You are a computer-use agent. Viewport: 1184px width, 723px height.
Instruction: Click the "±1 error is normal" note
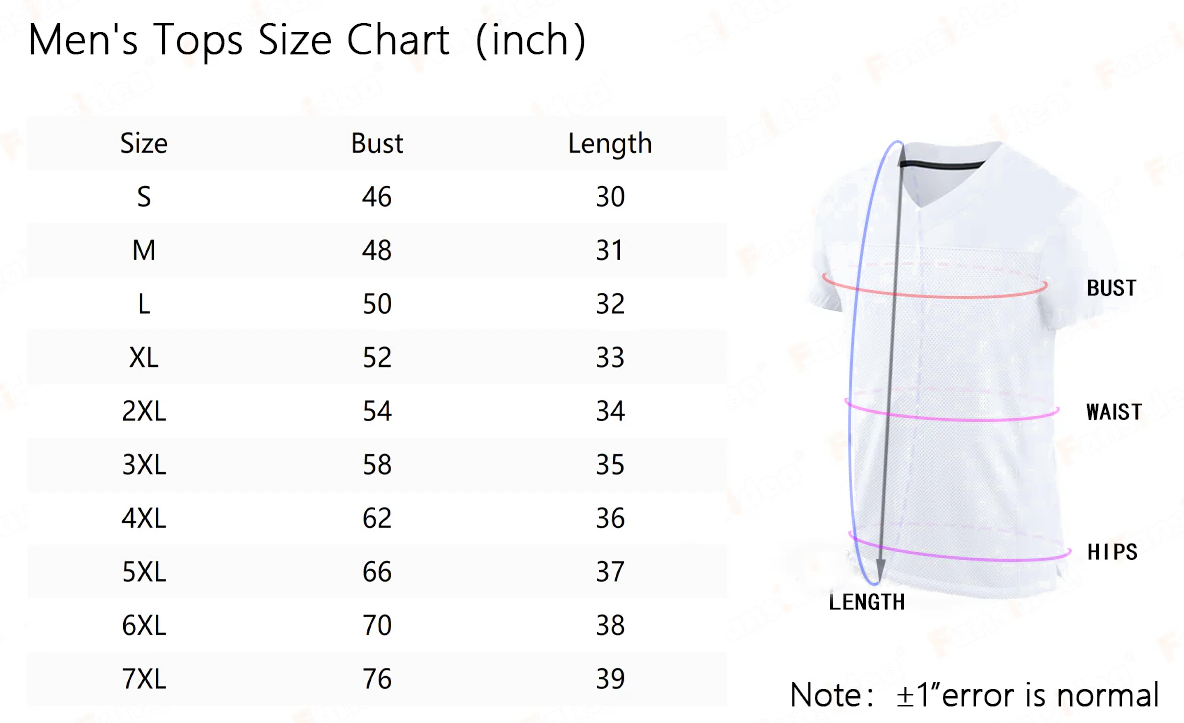(x=975, y=694)
